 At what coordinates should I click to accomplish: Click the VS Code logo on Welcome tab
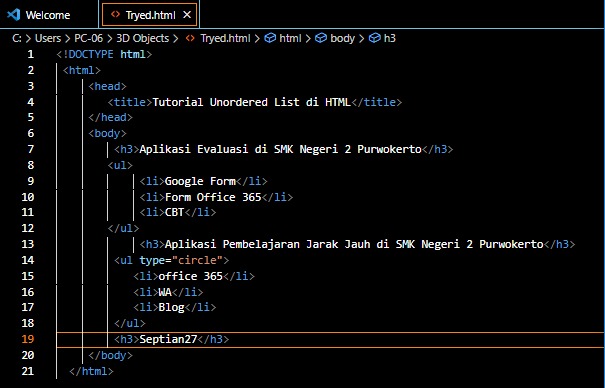pyautogui.click(x=14, y=15)
